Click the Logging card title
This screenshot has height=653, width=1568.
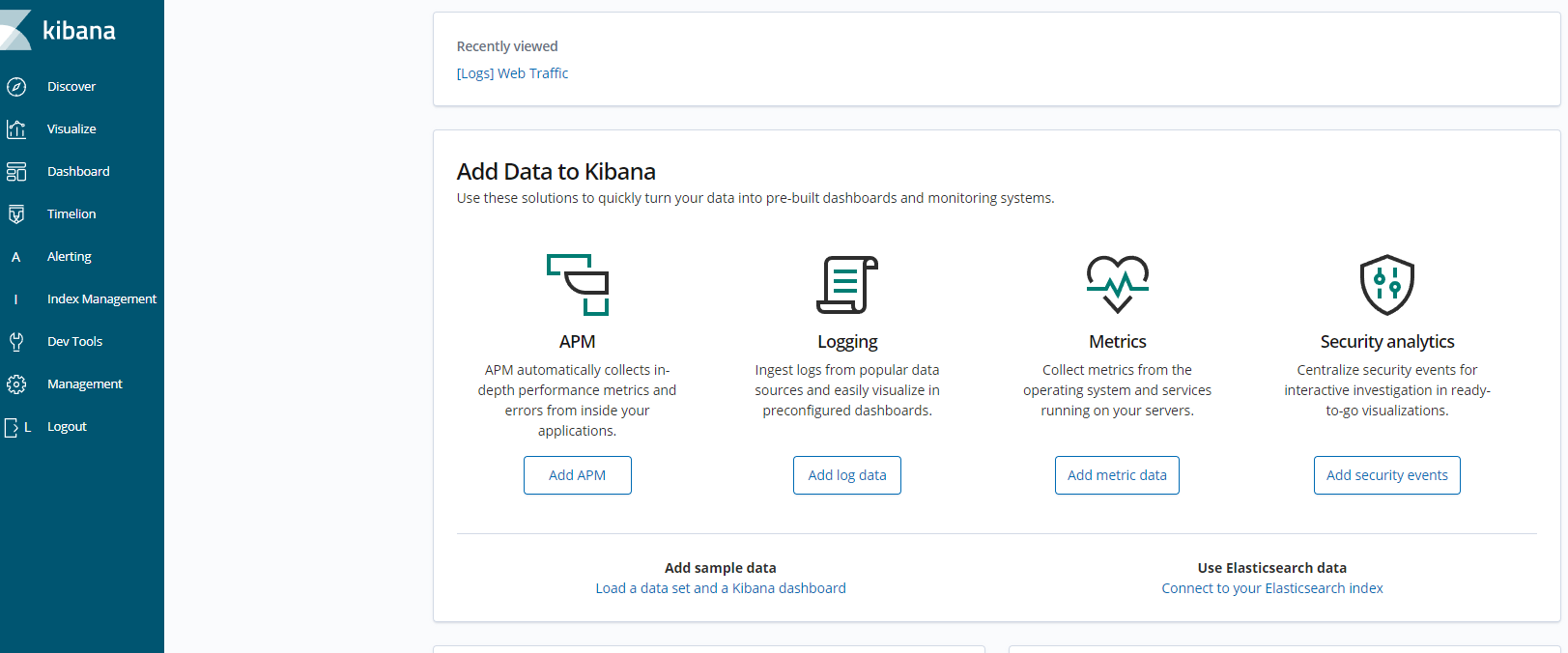[x=847, y=342]
